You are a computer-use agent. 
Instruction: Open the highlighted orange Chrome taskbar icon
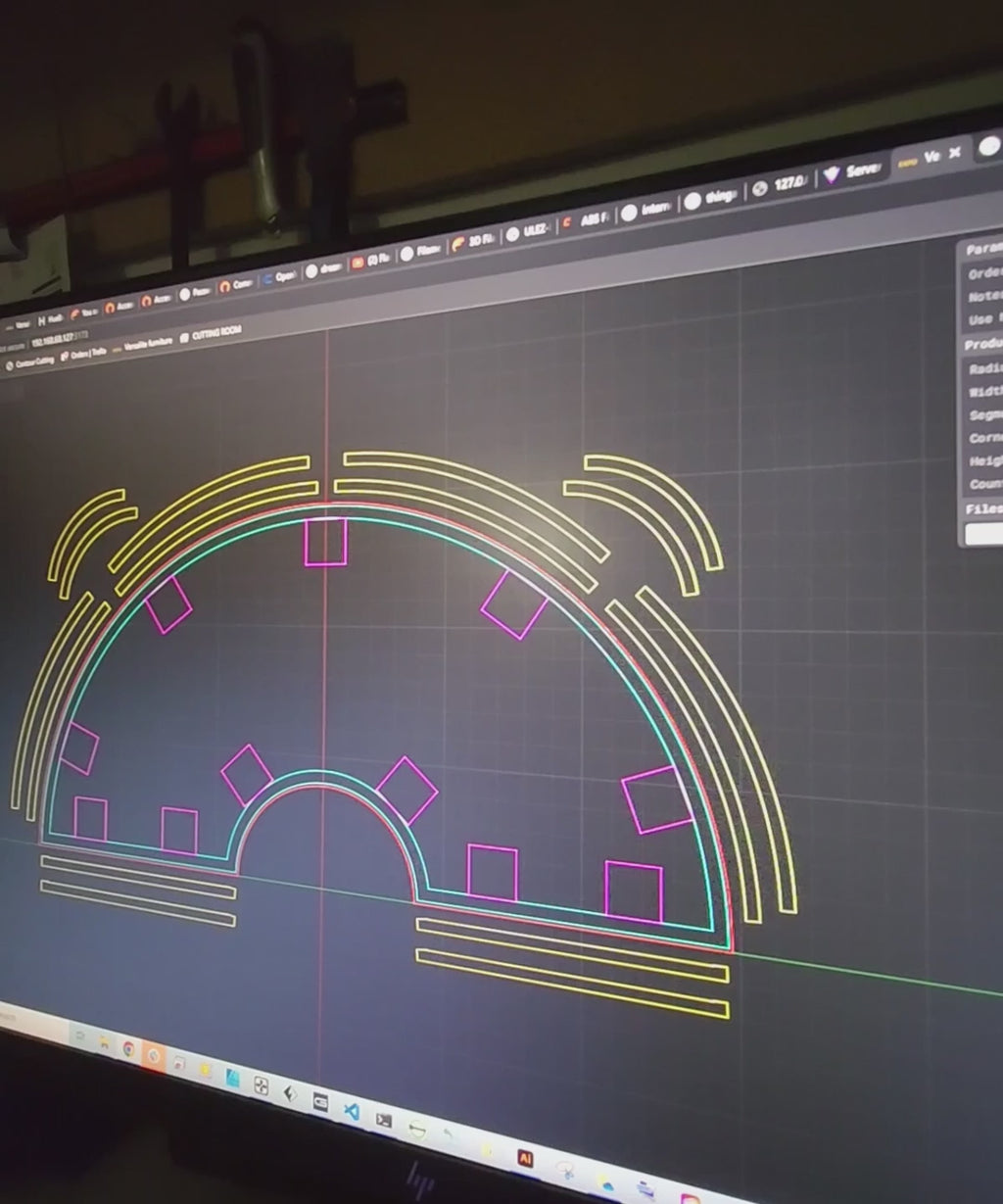(153, 1056)
